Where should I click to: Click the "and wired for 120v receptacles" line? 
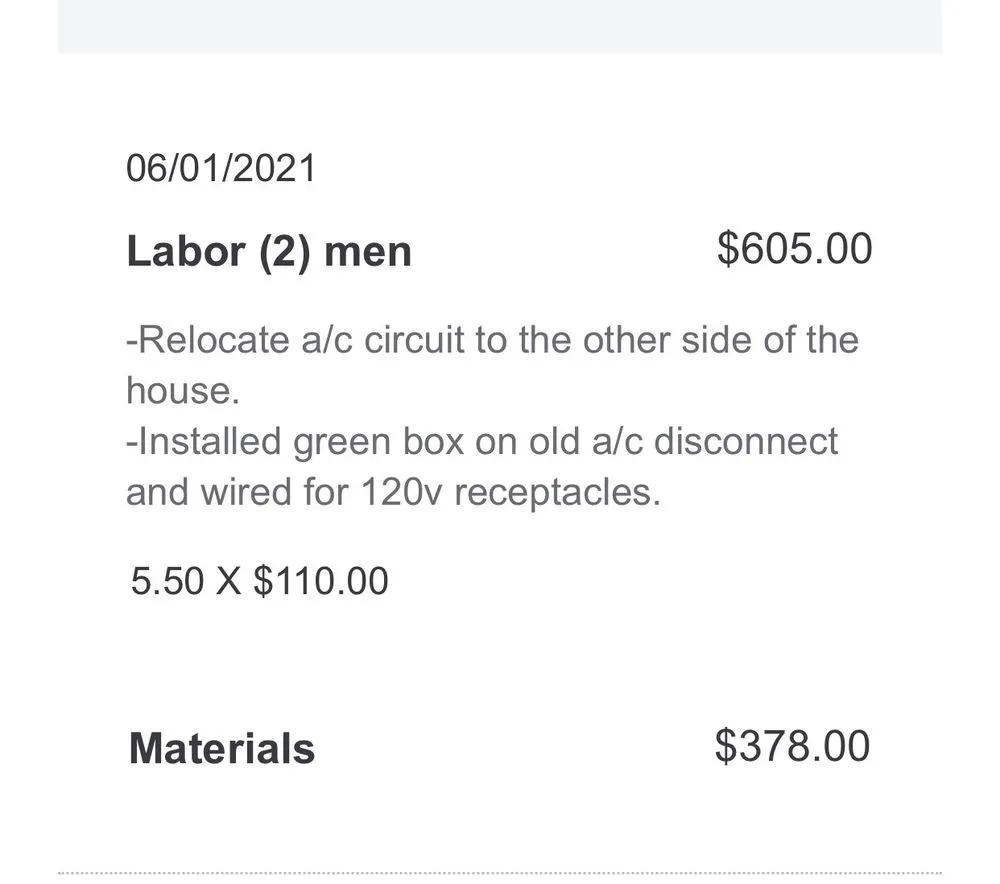coord(393,492)
